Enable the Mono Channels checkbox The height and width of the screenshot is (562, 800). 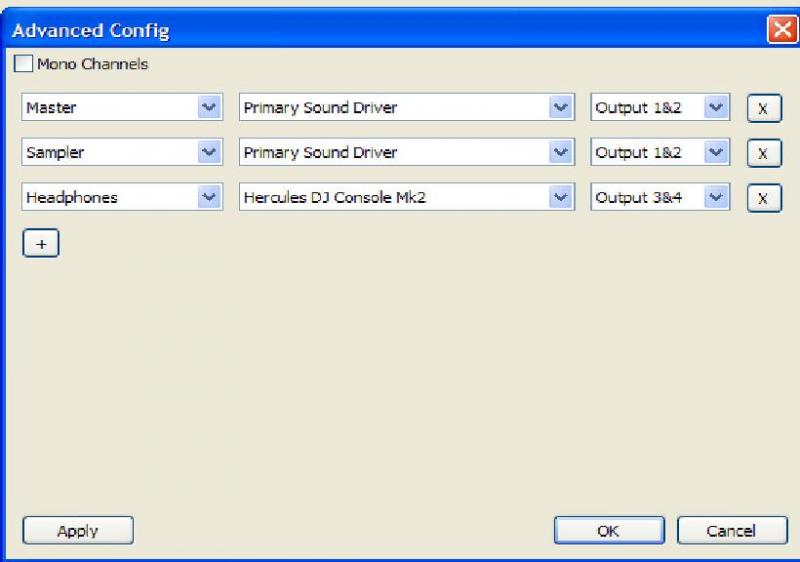pos(23,64)
